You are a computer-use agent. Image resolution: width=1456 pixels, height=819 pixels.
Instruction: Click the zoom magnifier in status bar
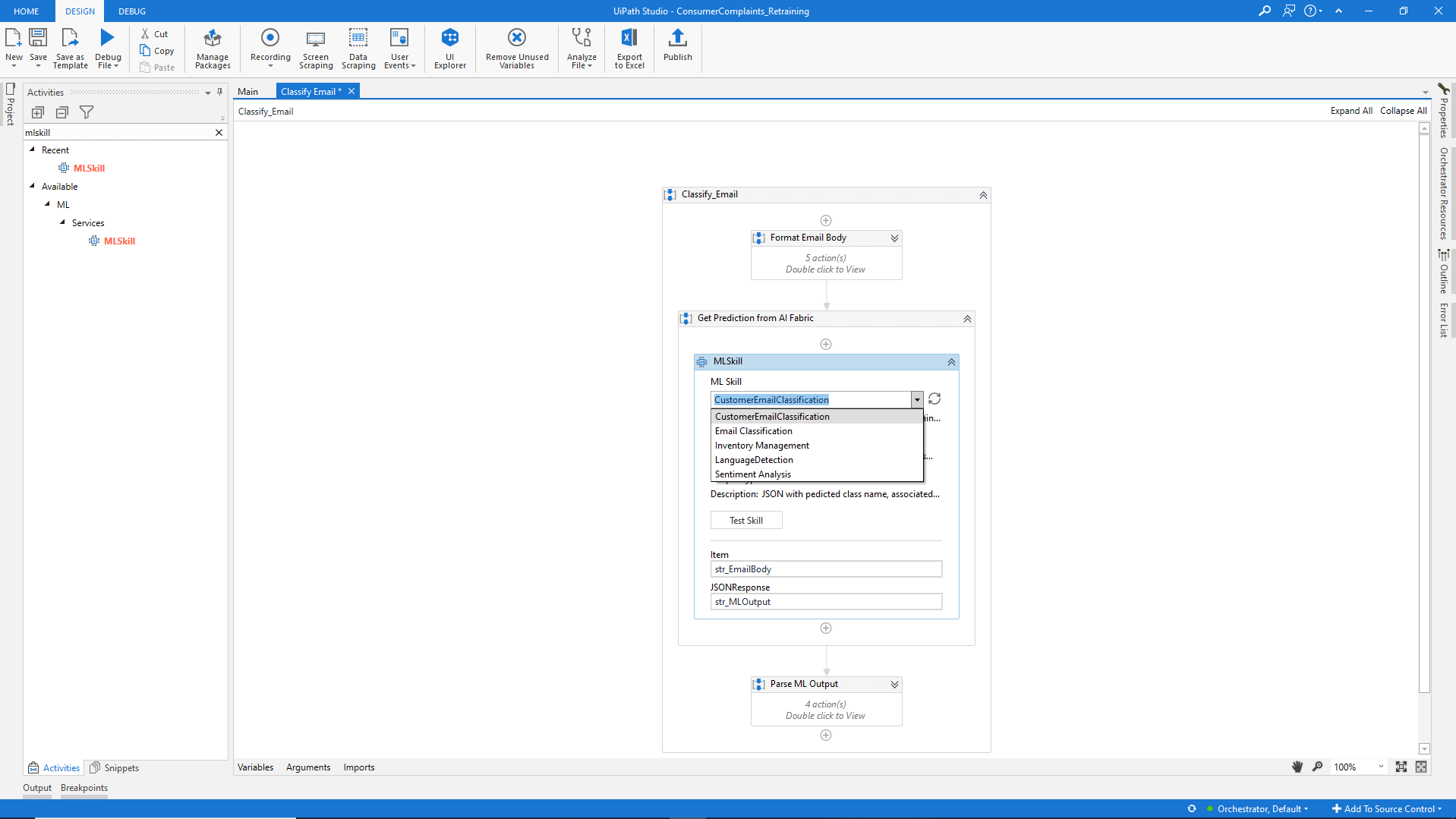pyautogui.click(x=1318, y=767)
